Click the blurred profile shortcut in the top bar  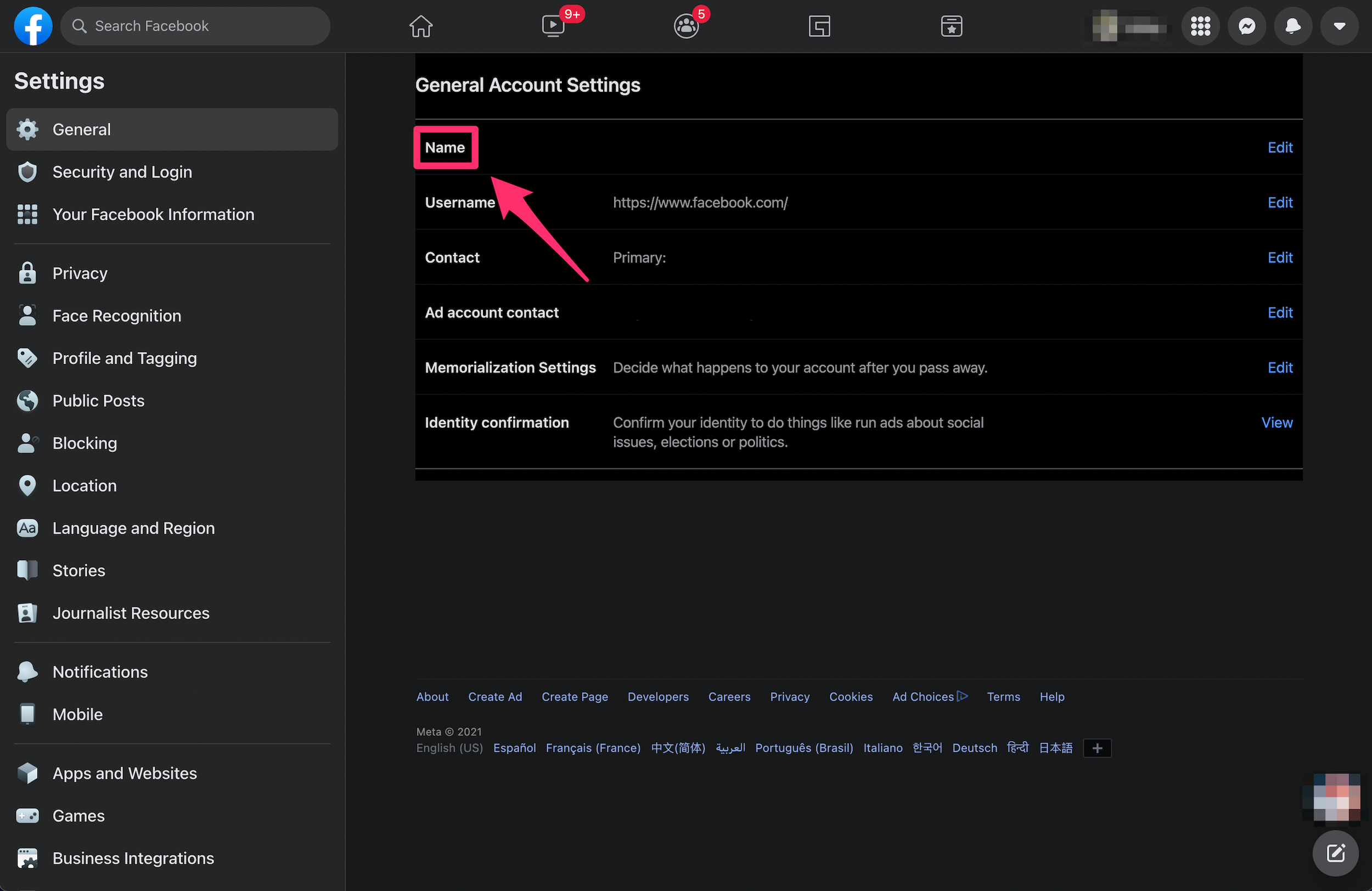tap(1128, 26)
